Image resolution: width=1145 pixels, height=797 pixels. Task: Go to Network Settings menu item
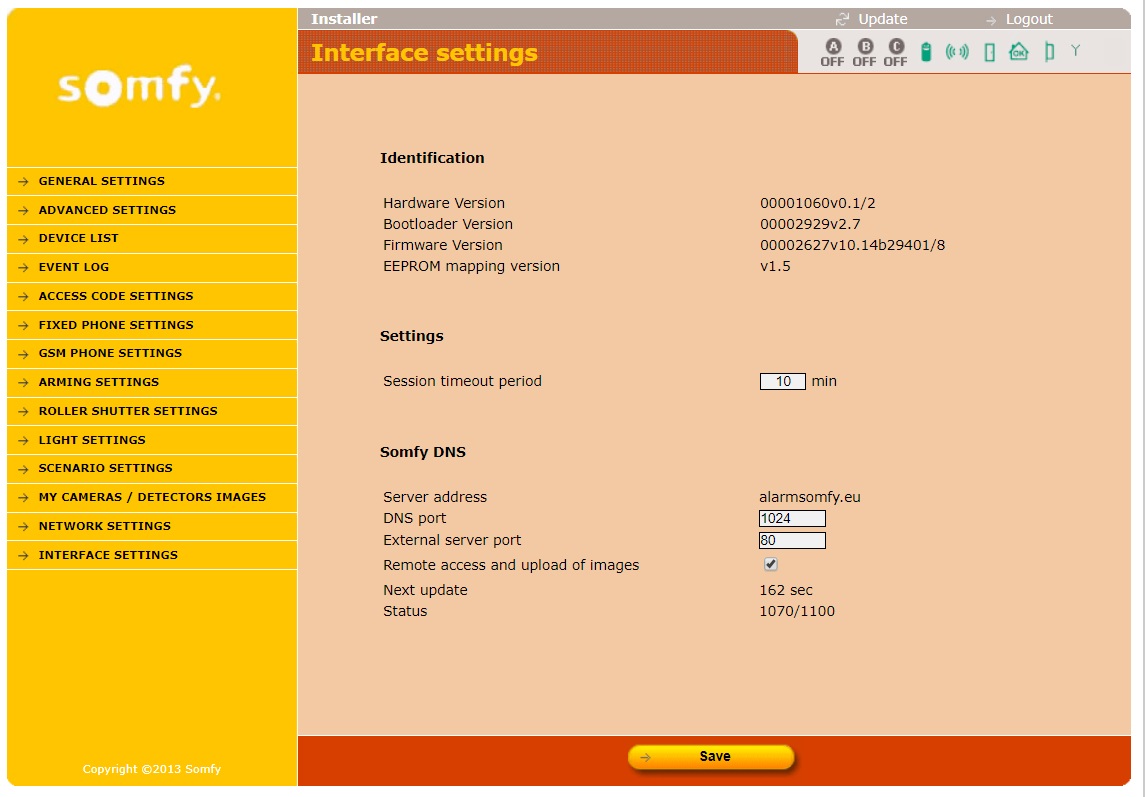pyautogui.click(x=105, y=526)
